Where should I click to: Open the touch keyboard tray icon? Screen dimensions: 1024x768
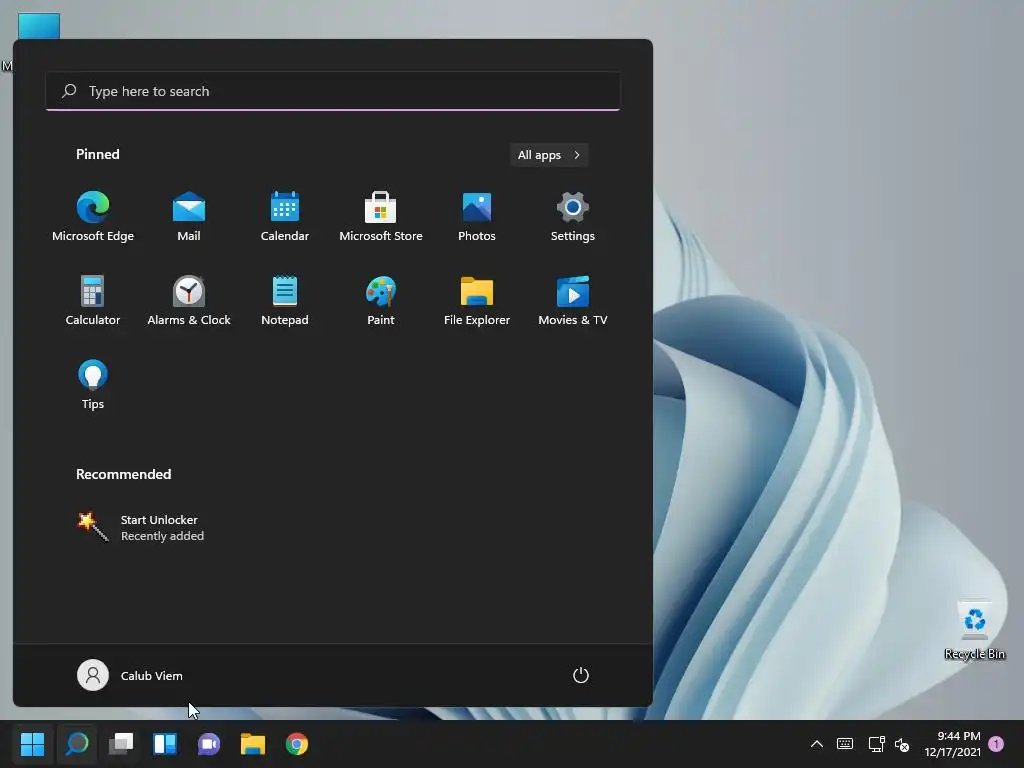844,744
